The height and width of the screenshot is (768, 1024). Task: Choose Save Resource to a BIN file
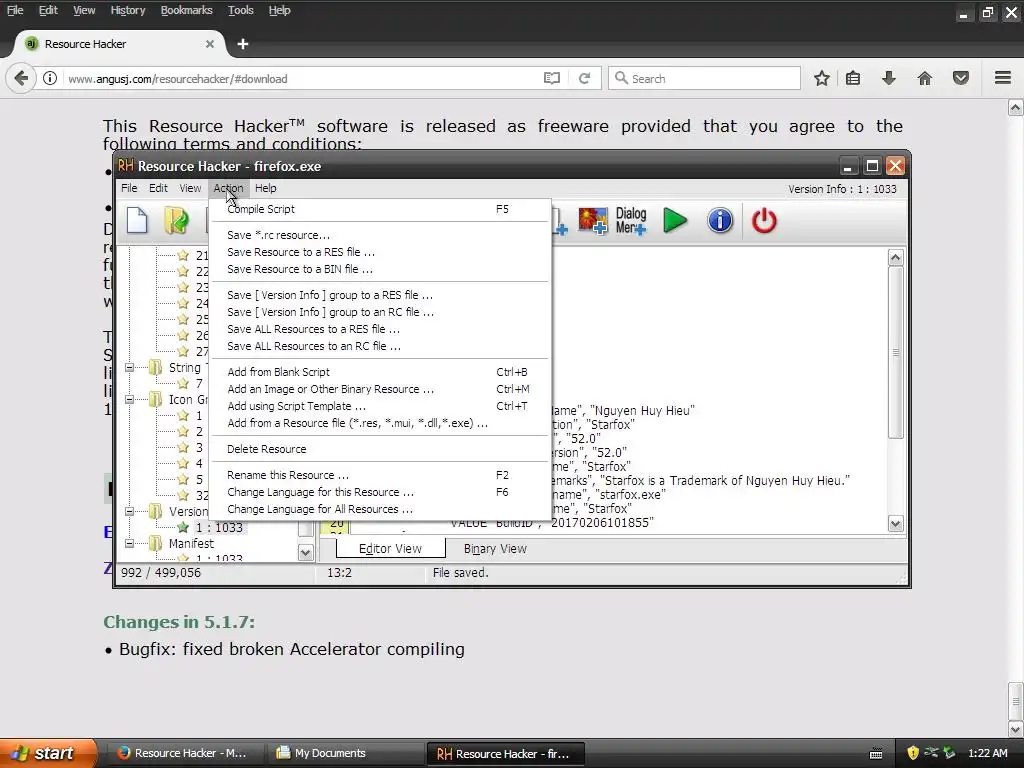[379, 269]
